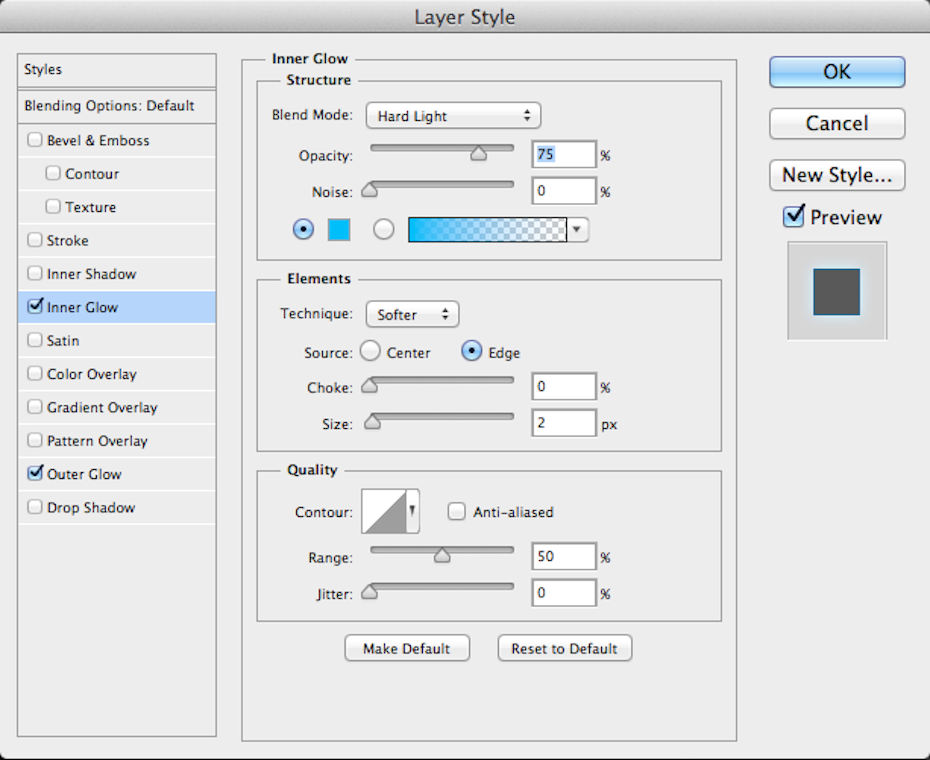
Task: Click the Noise slider handle
Action: [370, 190]
